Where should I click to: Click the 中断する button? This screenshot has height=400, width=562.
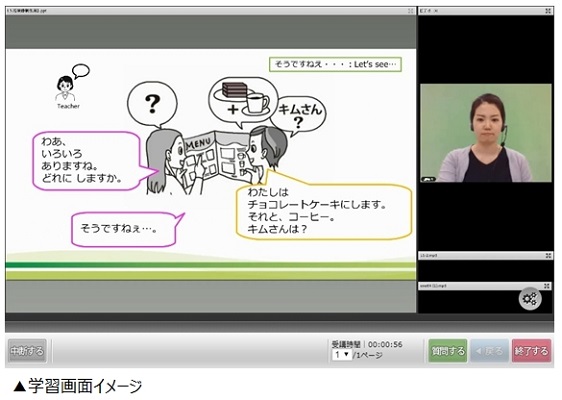click(x=27, y=351)
